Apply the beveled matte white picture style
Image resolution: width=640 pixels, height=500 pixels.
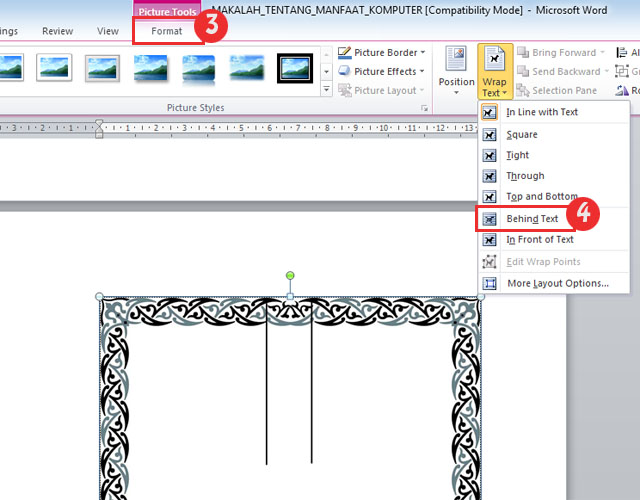click(102, 68)
